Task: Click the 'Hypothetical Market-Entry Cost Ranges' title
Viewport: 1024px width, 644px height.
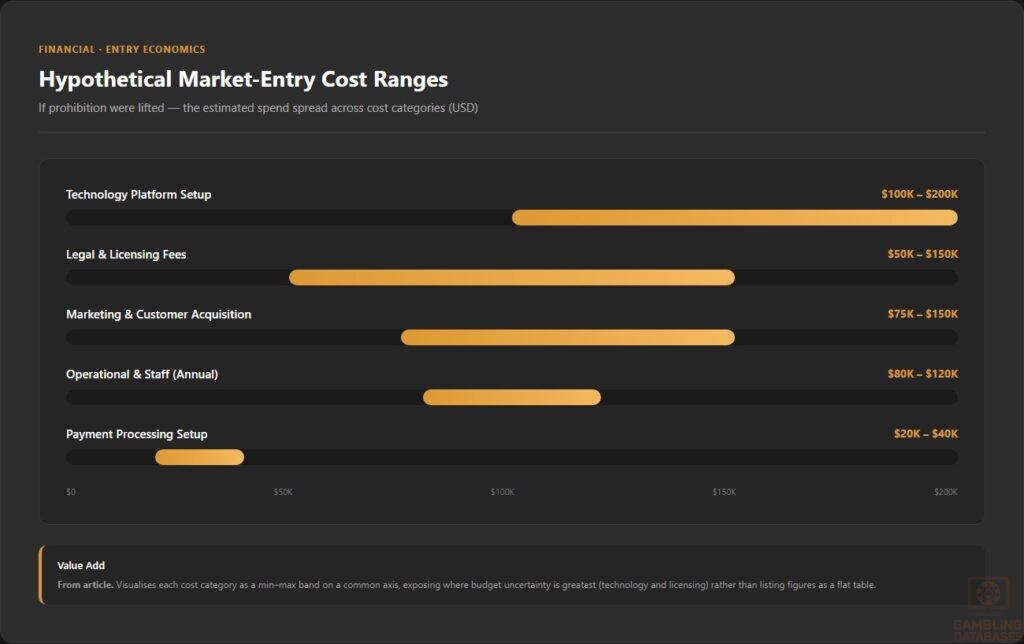Action: (x=243, y=79)
